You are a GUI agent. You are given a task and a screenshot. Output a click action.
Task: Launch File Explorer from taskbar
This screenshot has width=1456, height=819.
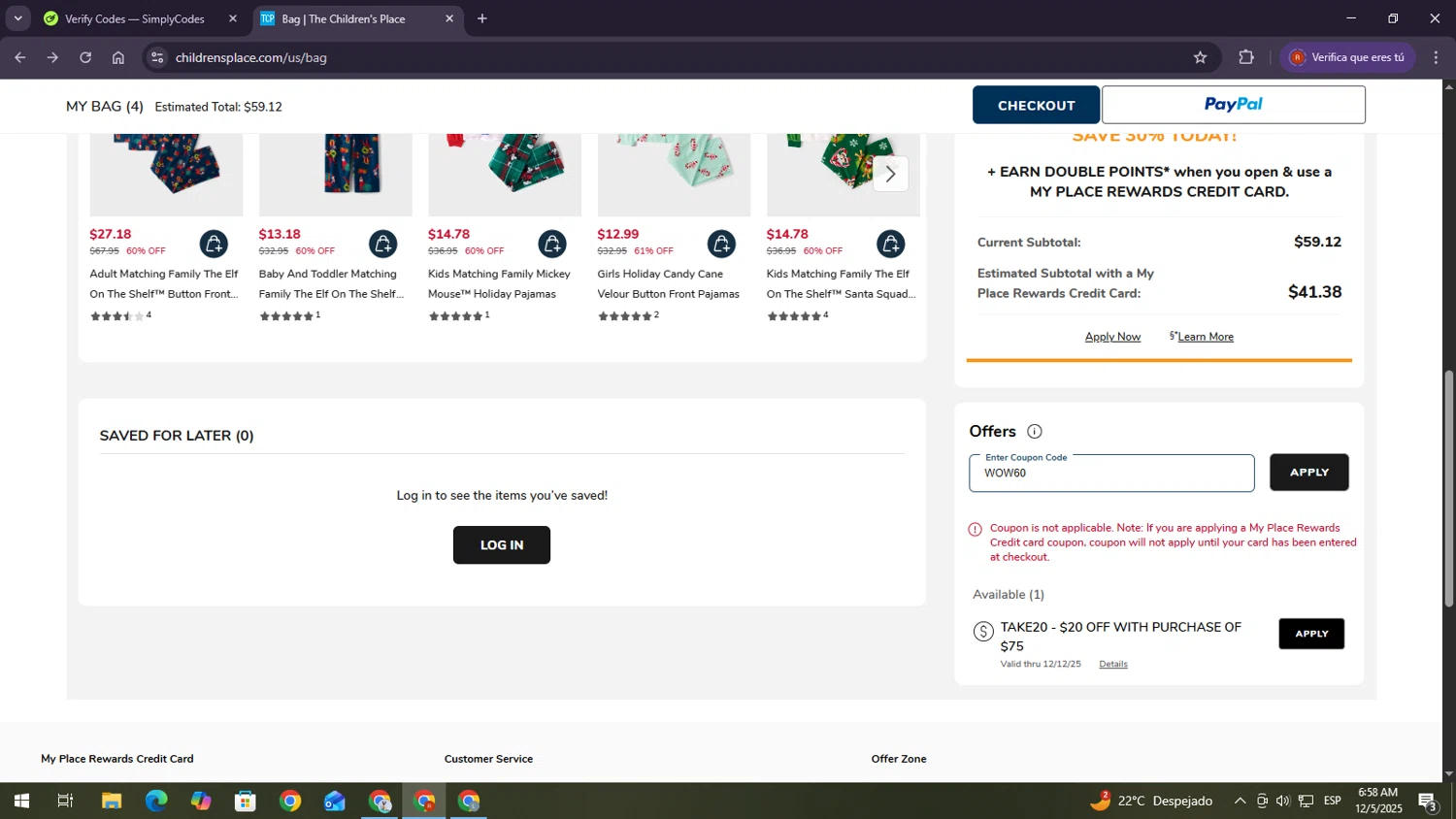click(112, 801)
